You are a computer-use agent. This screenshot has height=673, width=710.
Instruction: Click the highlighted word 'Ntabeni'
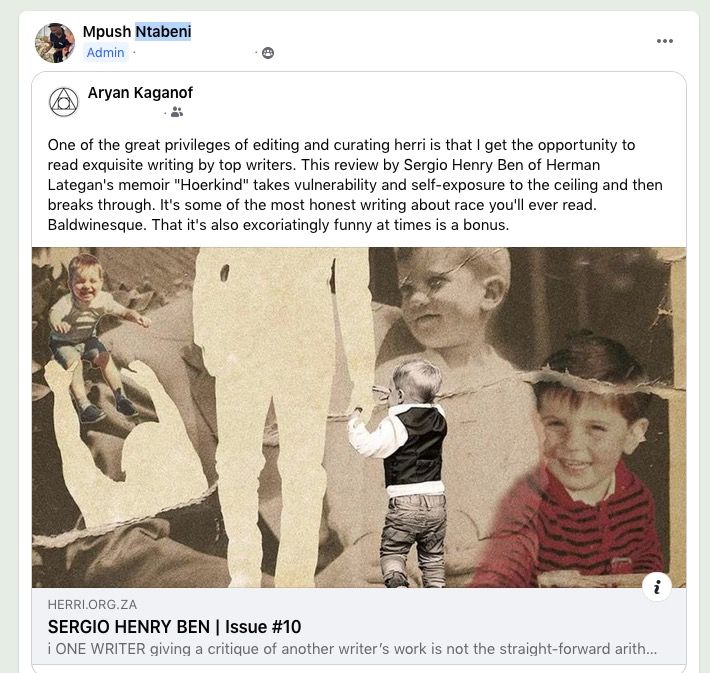163,32
